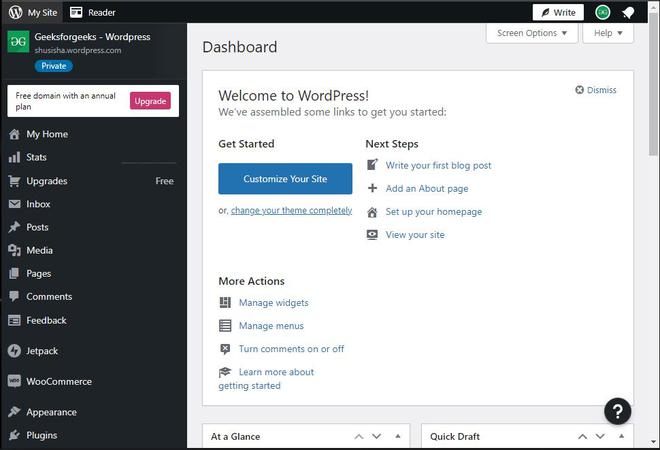The image size is (660, 450).
Task: Click the My Home house icon
Action: coord(14,134)
